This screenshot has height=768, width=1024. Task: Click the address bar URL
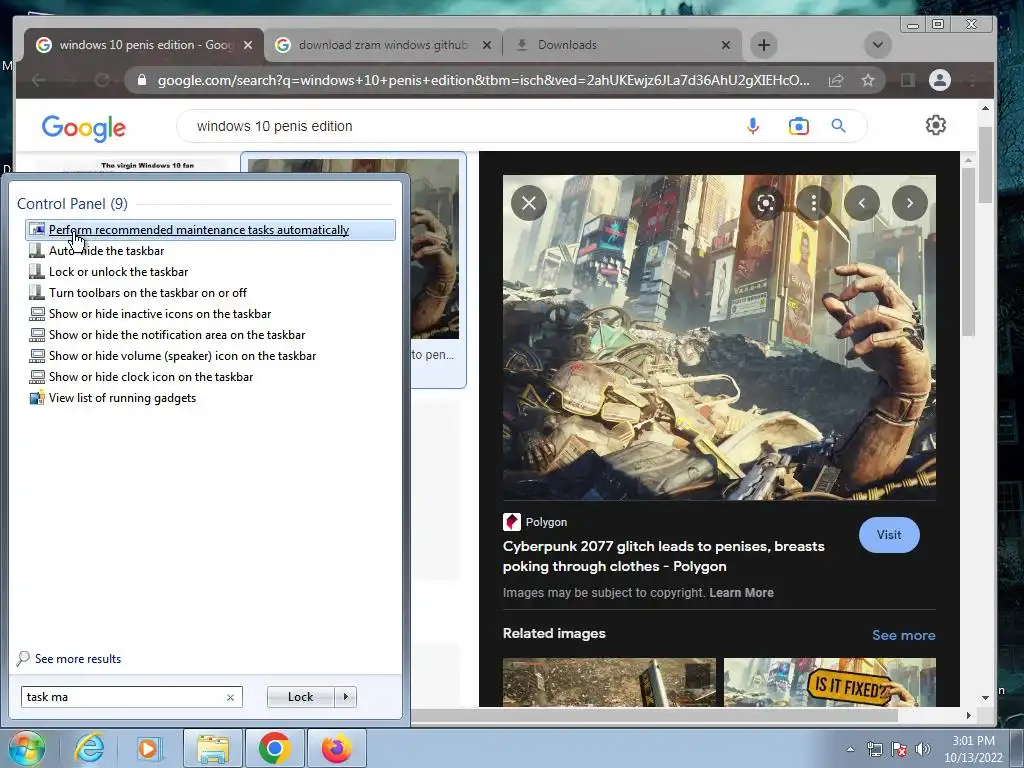(x=483, y=80)
